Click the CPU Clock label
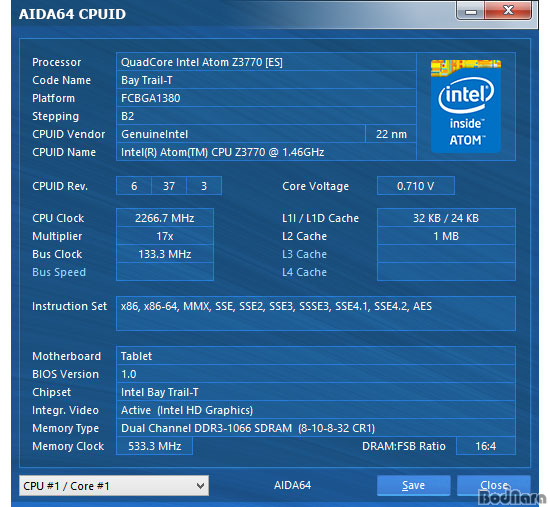 58,218
